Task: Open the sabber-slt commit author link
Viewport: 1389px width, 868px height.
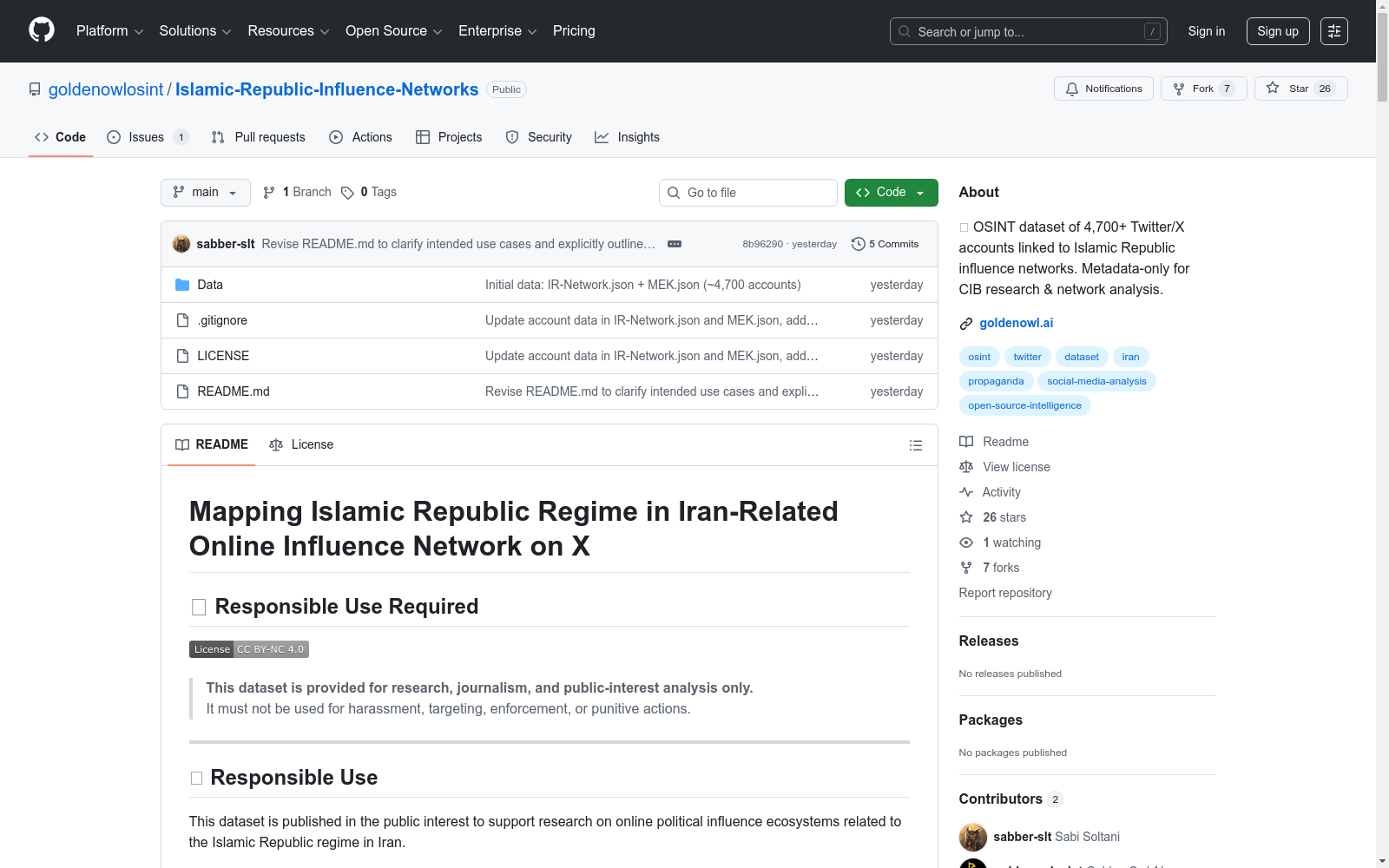Action: pos(226,244)
